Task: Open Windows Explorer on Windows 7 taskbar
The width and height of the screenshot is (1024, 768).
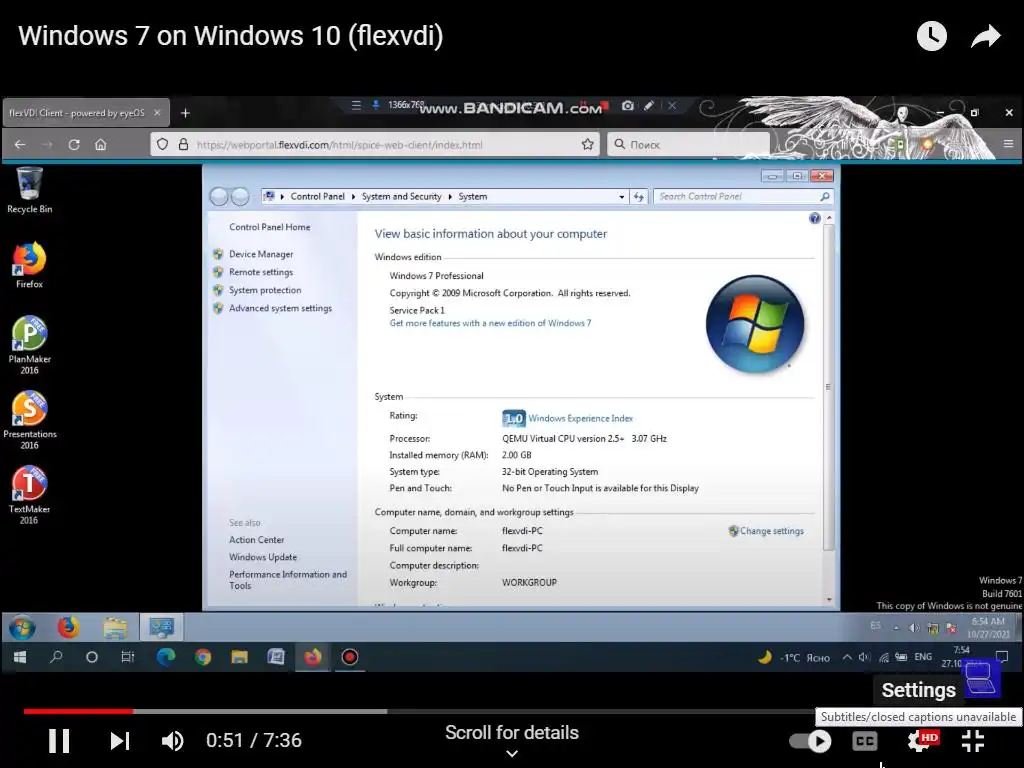Action: click(x=116, y=628)
